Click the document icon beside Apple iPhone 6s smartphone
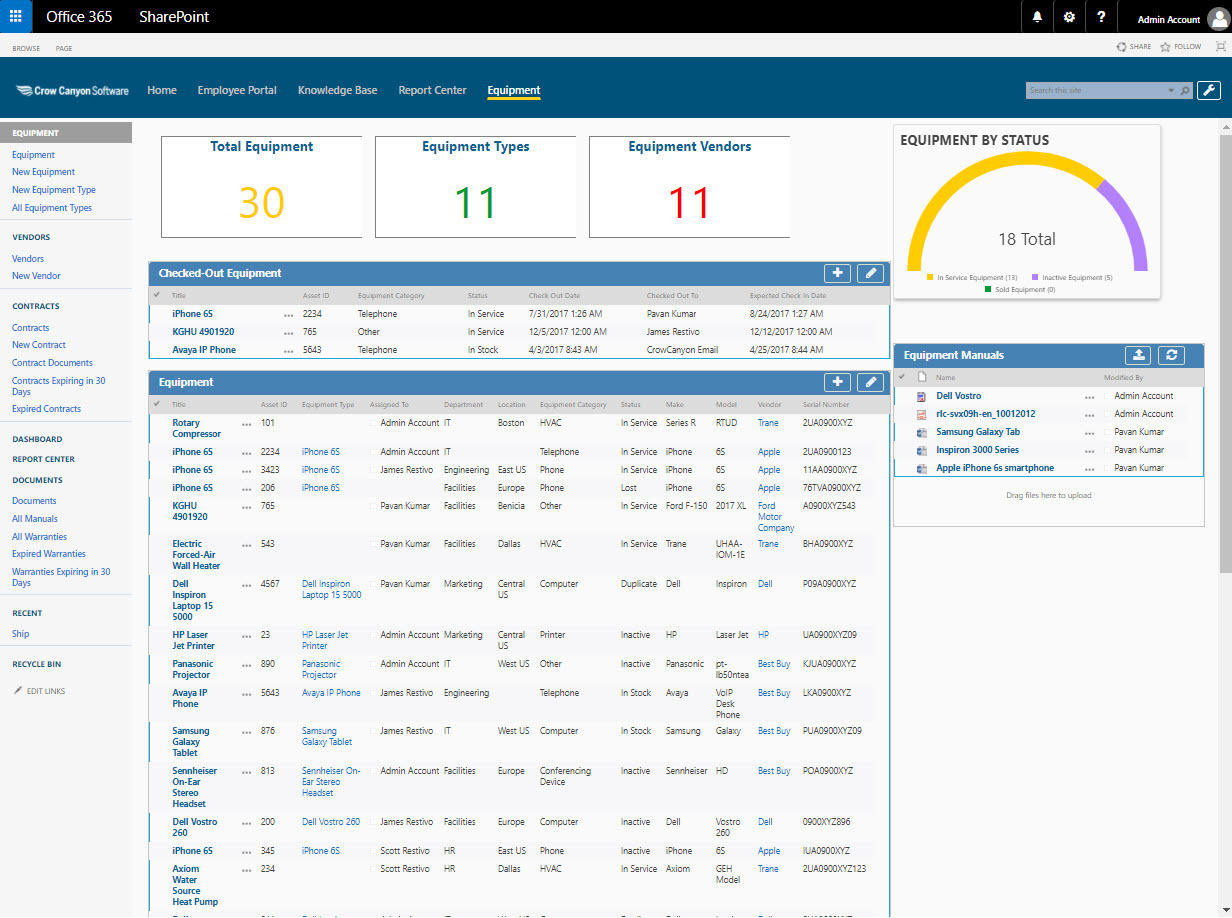1232x918 pixels. (921, 468)
